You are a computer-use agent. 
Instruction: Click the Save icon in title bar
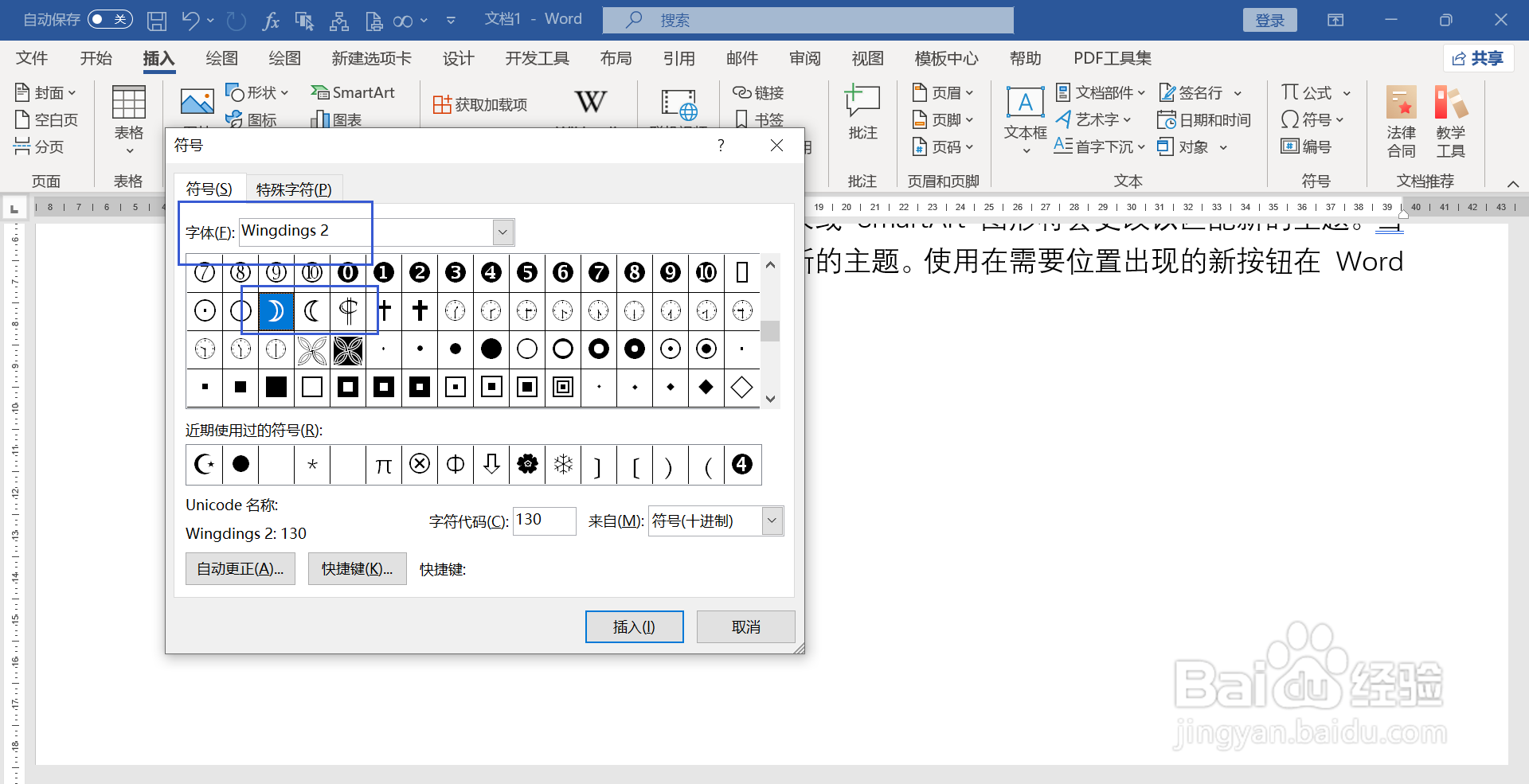[157, 21]
